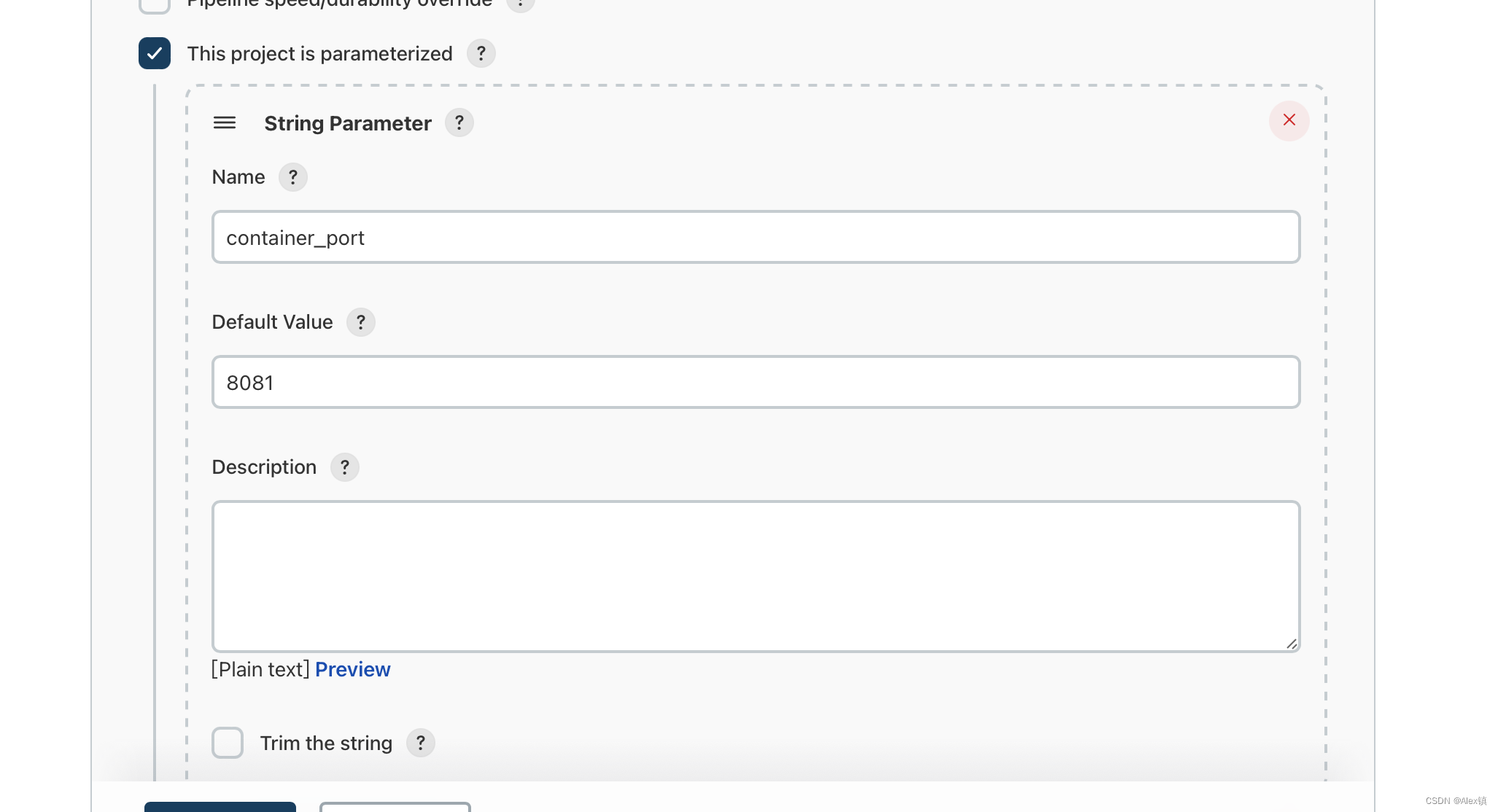1498x812 pixels.
Task: Open the Description Preview link
Action: 352,669
